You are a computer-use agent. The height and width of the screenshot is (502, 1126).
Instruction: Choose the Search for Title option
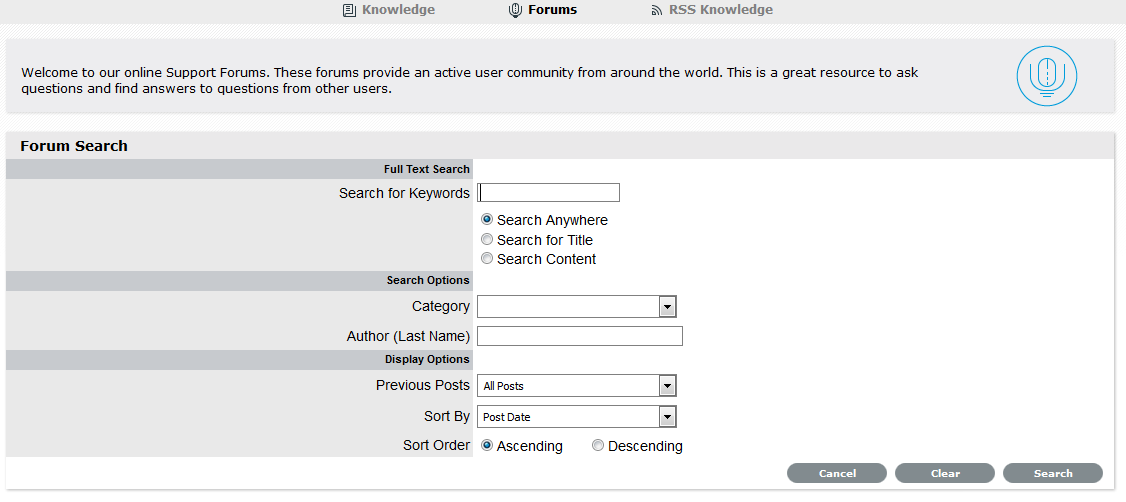tap(487, 240)
